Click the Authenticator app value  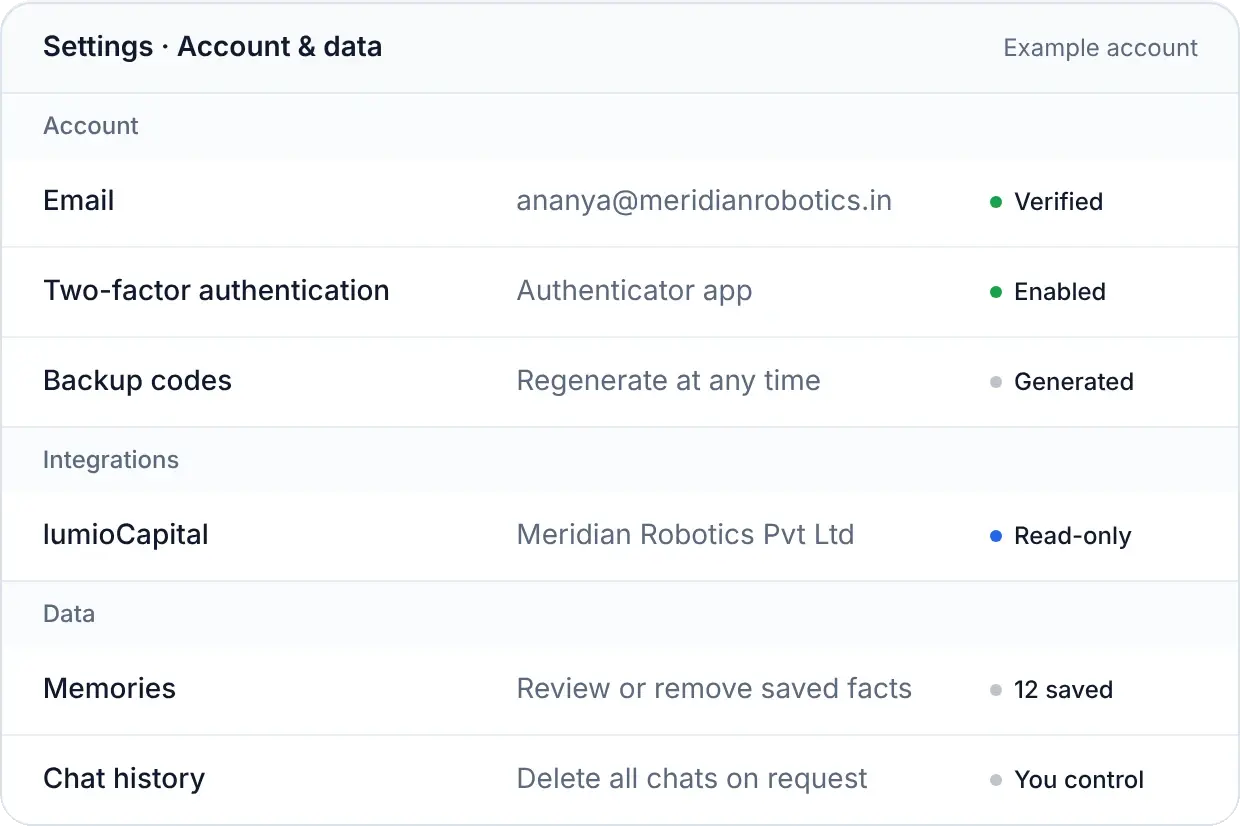click(x=634, y=291)
